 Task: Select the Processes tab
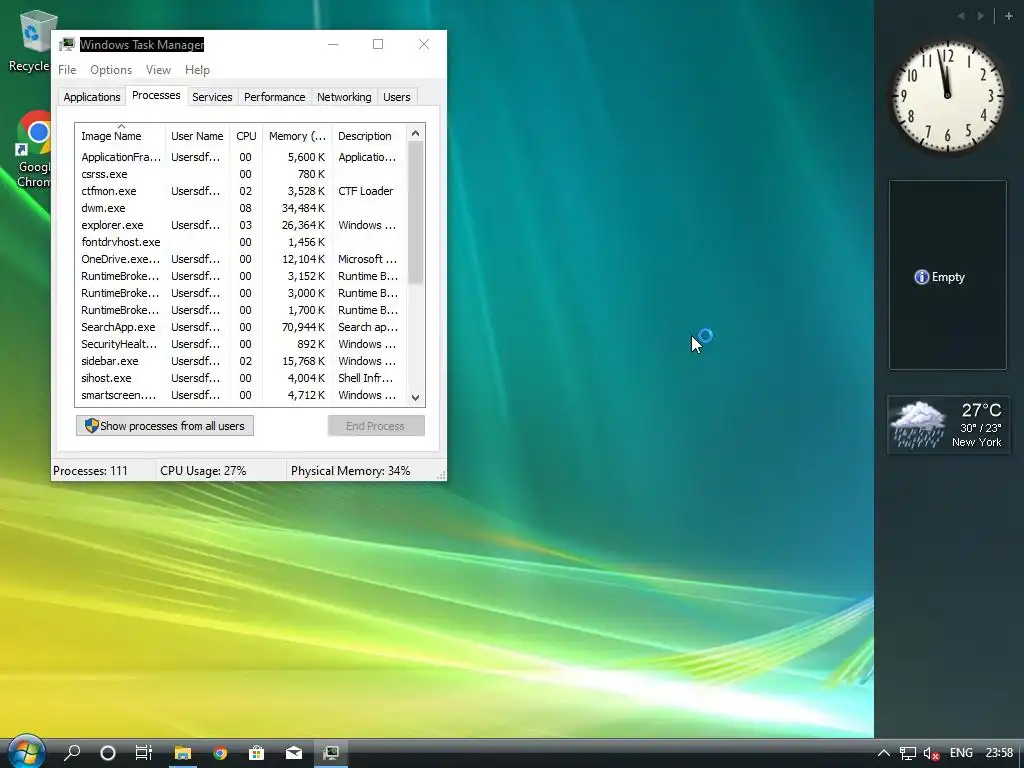click(x=156, y=95)
